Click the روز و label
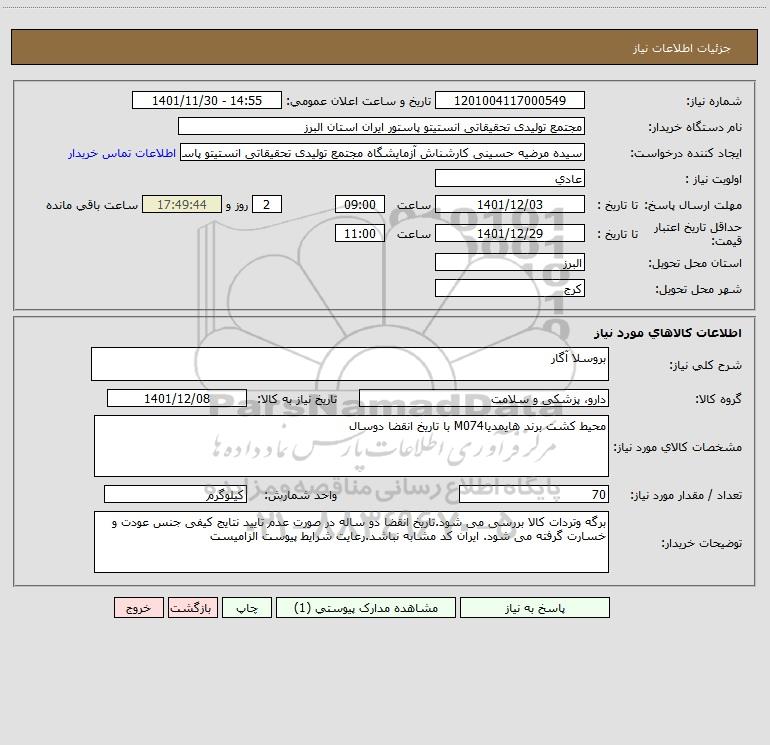The height and width of the screenshot is (745, 770). [x=237, y=205]
